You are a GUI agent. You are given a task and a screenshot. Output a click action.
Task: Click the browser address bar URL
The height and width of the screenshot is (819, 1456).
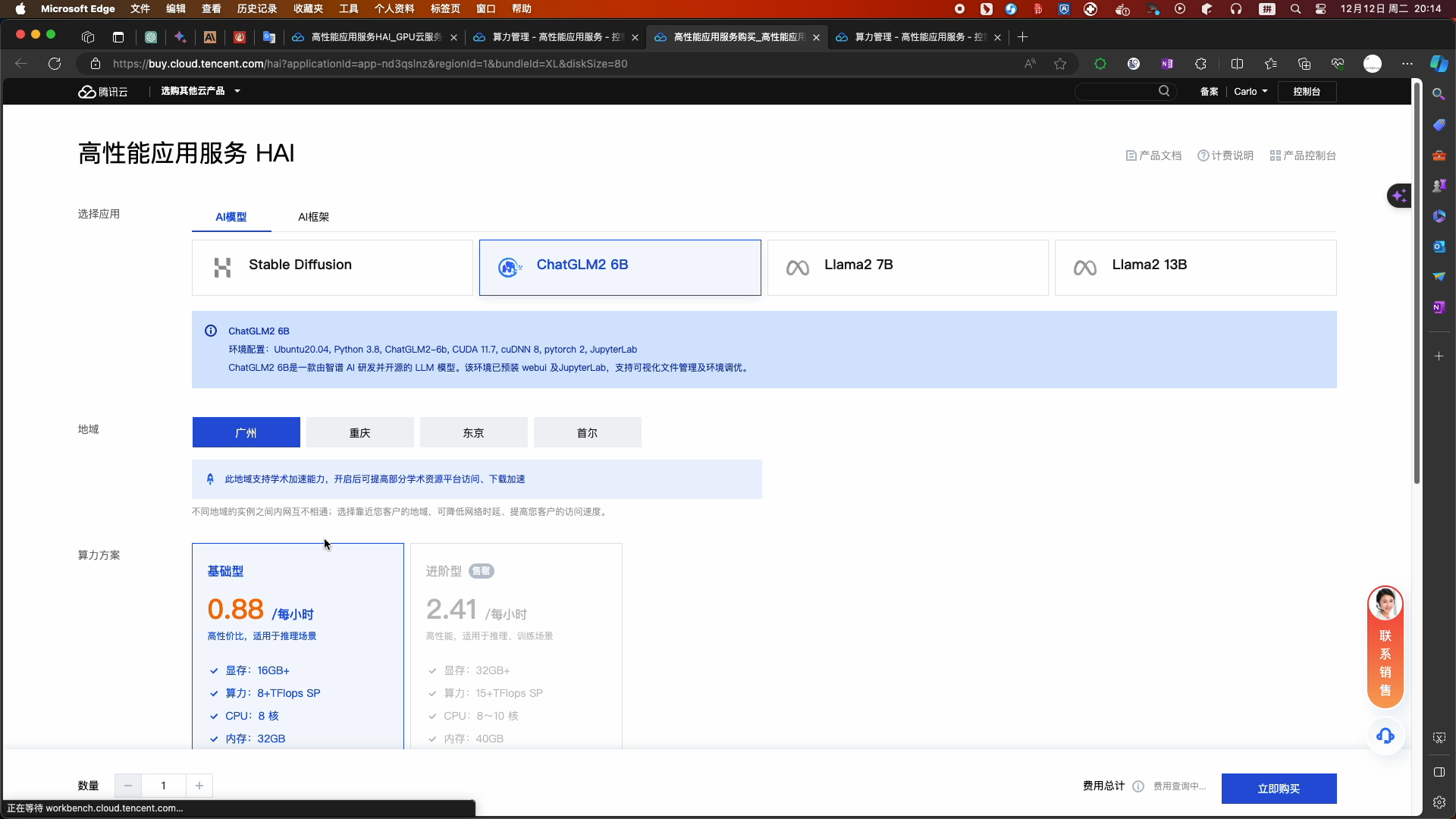click(370, 64)
